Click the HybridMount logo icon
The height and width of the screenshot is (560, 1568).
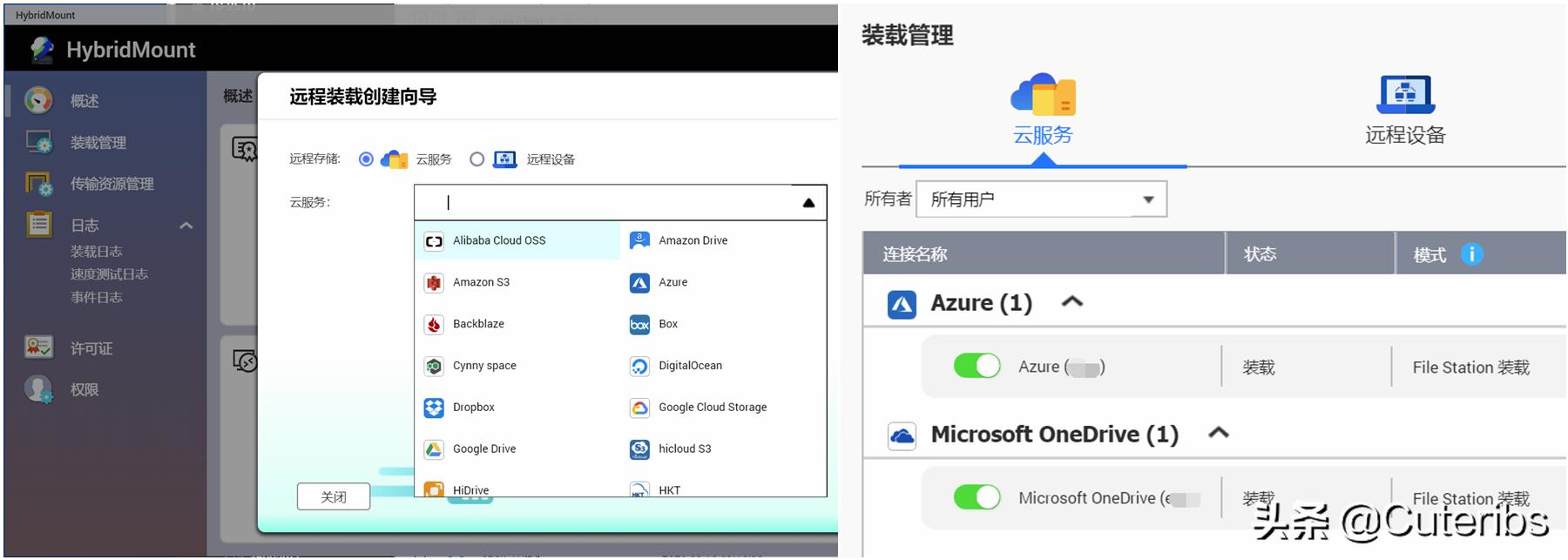click(42, 50)
